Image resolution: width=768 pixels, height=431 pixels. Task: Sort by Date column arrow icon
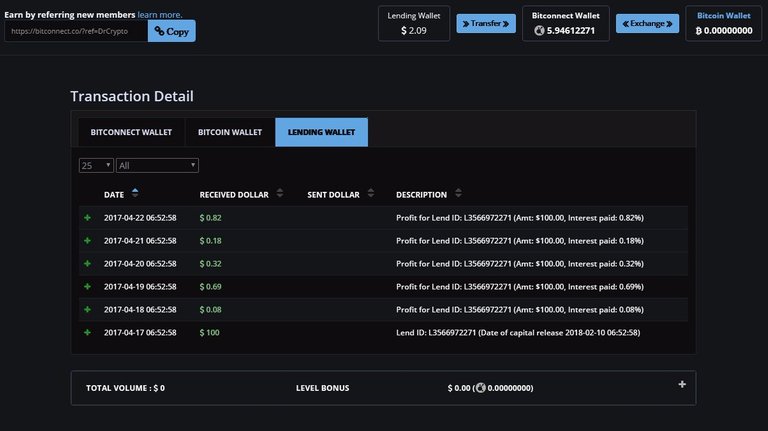pyautogui.click(x=135, y=193)
